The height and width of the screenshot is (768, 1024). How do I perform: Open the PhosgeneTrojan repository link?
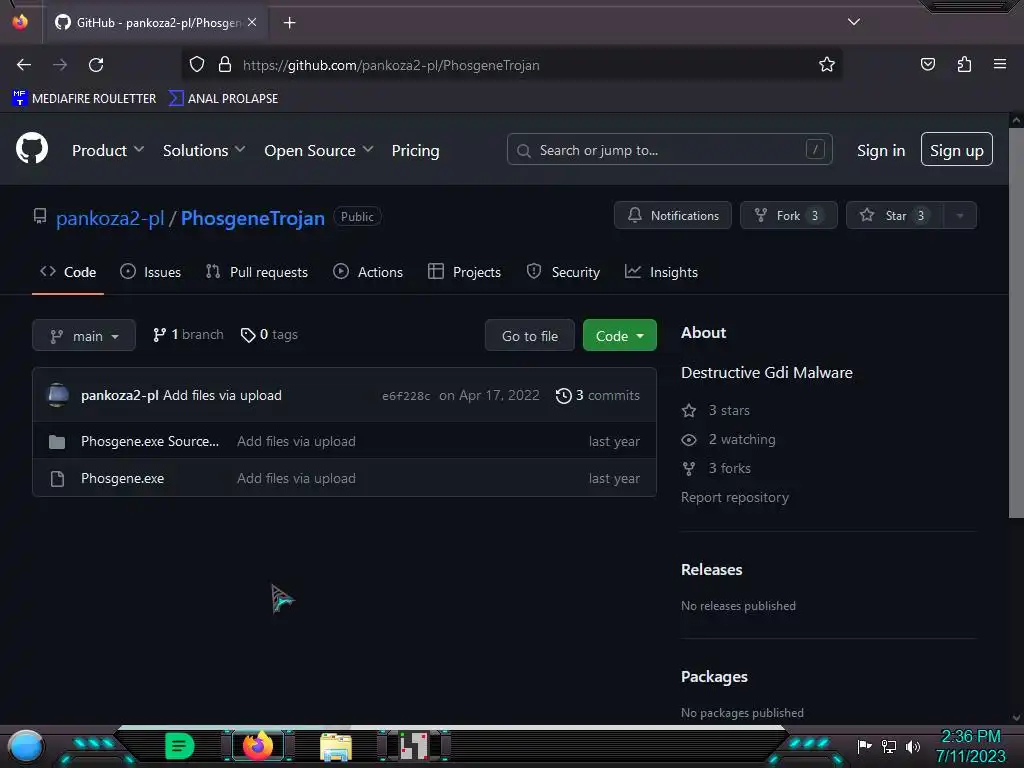tap(252, 218)
